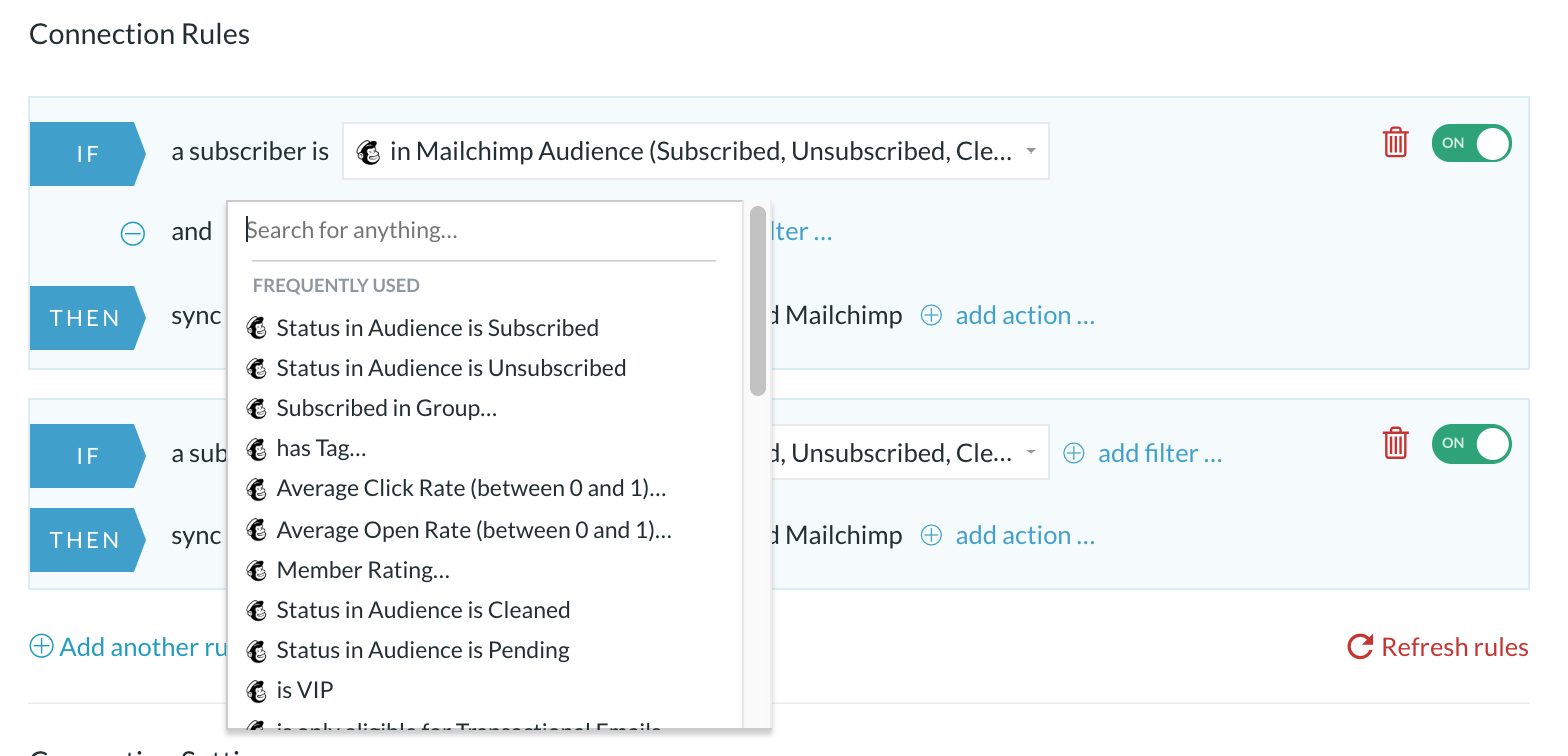1568x756 pixels.
Task: Turn off the second rule's ON toggle
Action: 1471,443
